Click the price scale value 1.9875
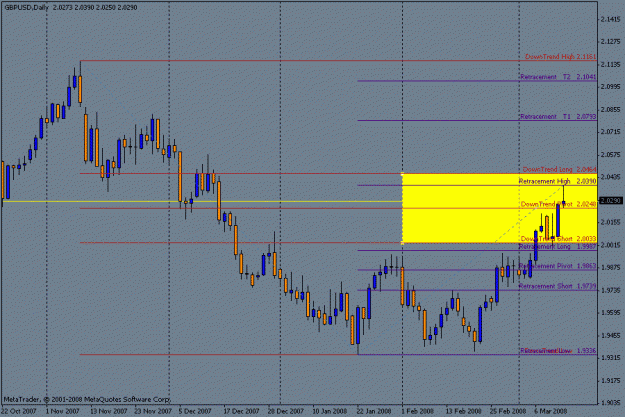This screenshot has height=417, width=625. 611,267
